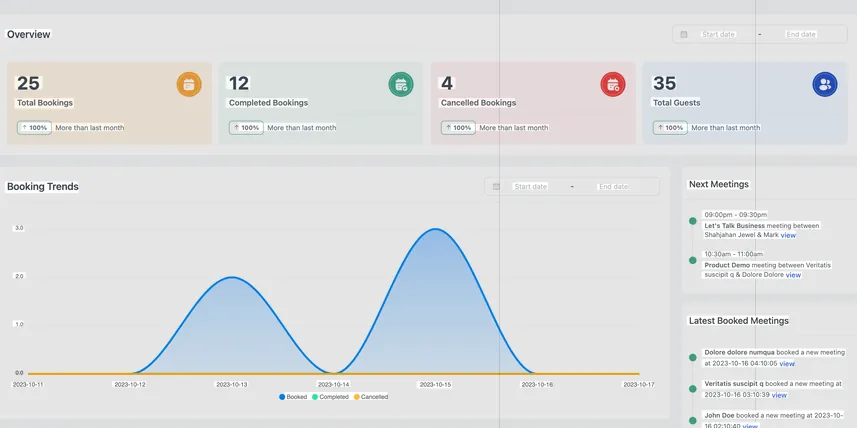This screenshot has height=428, width=857.
Task: Click the blue Total Guests people icon
Action: pos(825,85)
